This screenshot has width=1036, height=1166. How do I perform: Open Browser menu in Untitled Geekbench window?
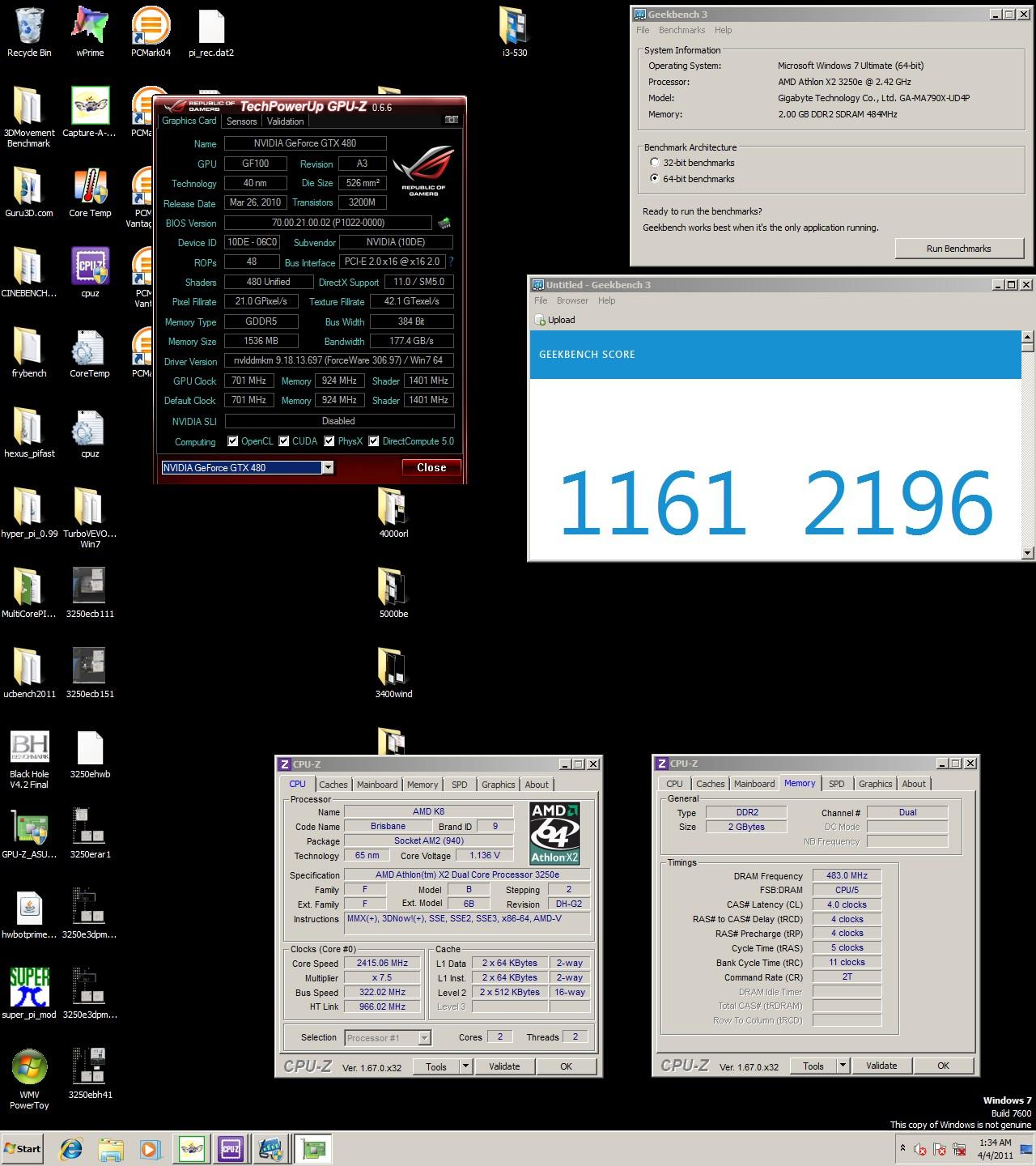tap(572, 300)
